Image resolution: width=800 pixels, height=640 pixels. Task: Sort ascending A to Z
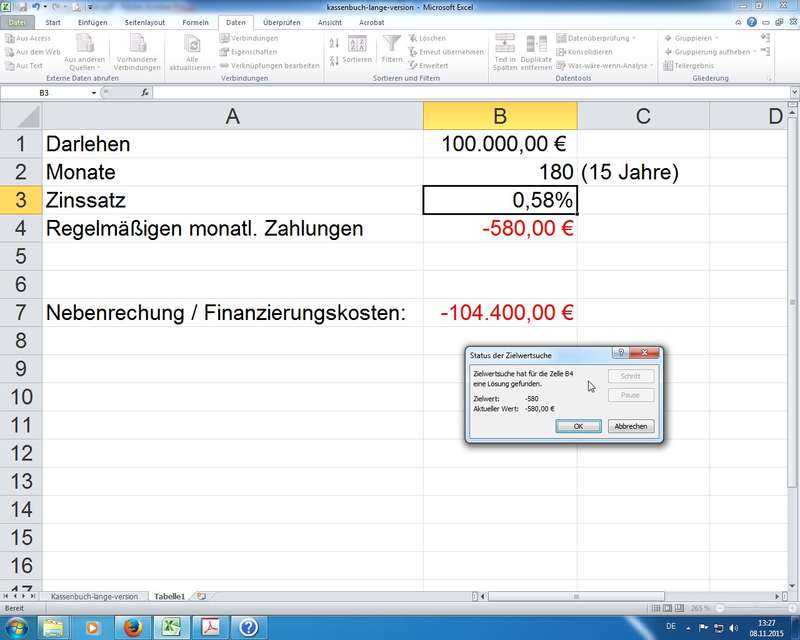tap(334, 43)
